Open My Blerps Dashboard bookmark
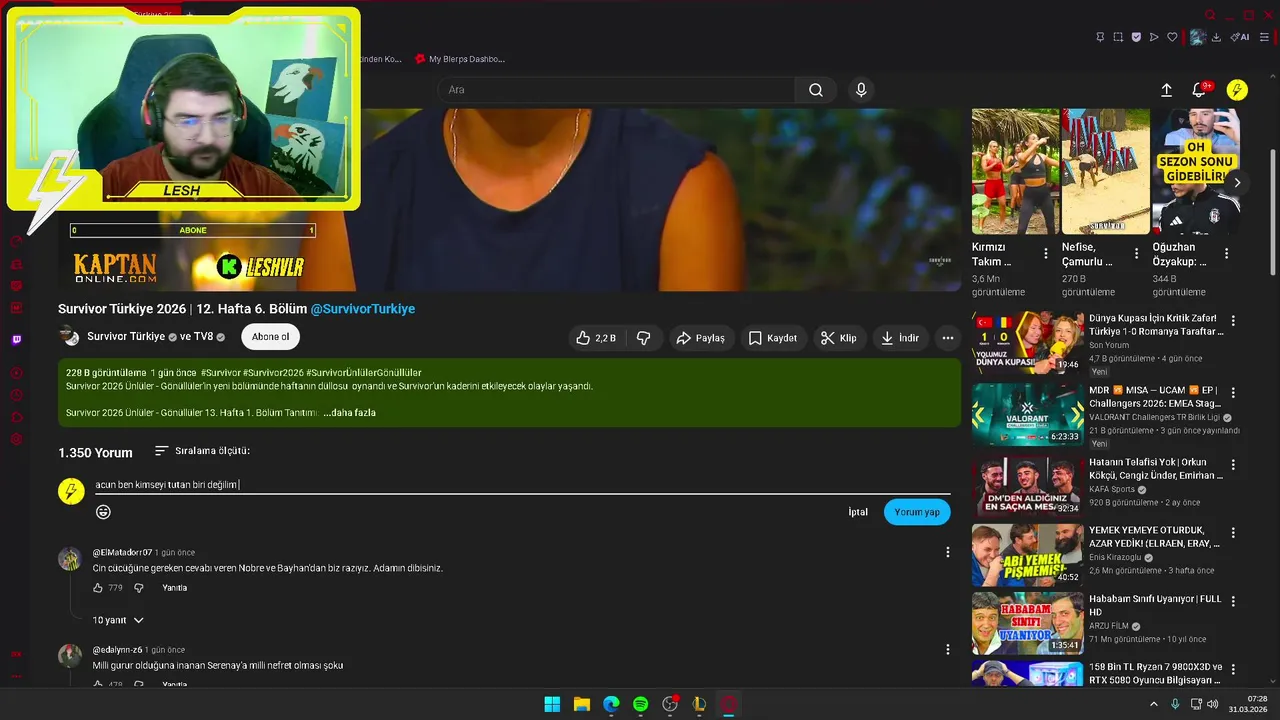 [460, 59]
